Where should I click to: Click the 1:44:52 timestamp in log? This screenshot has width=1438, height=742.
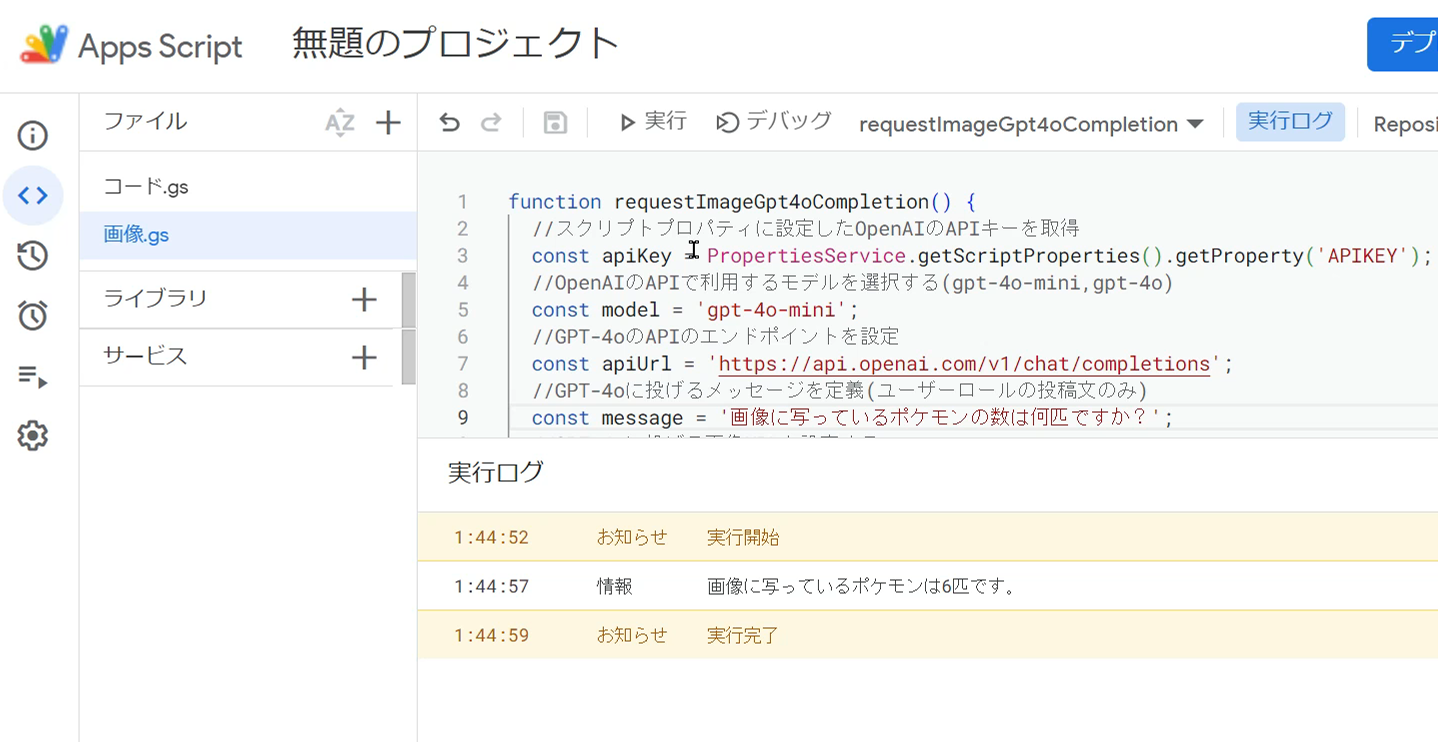pyautogui.click(x=491, y=538)
